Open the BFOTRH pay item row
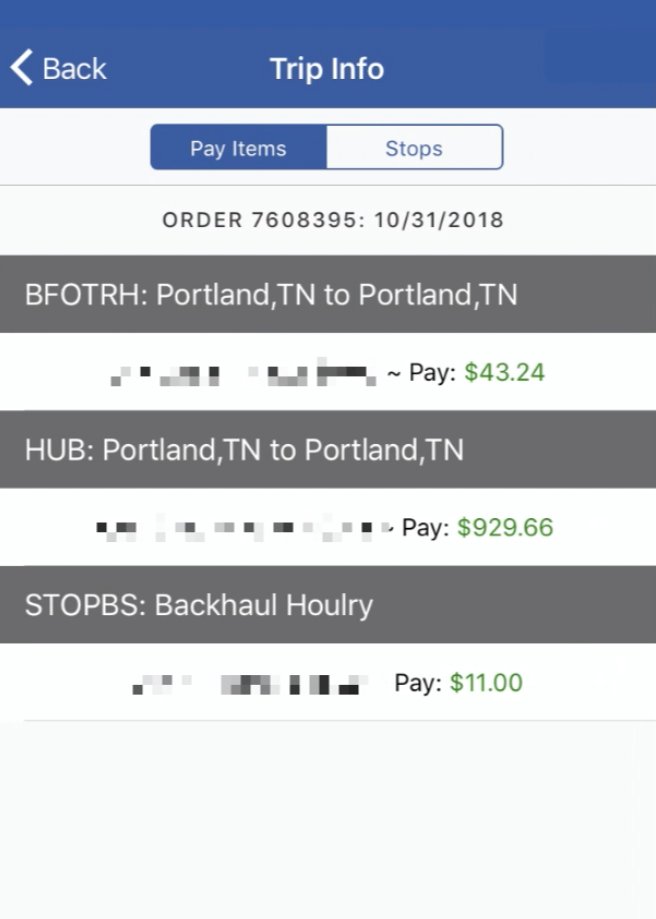 328,372
